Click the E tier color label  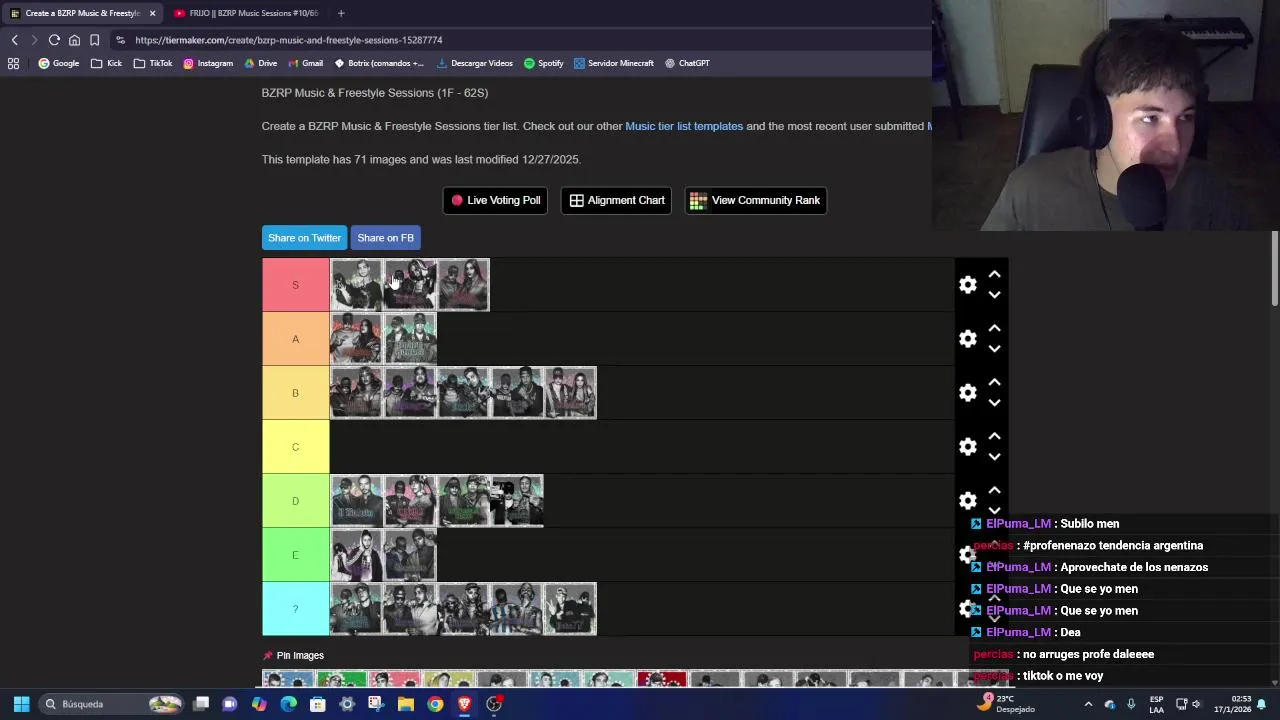click(295, 555)
